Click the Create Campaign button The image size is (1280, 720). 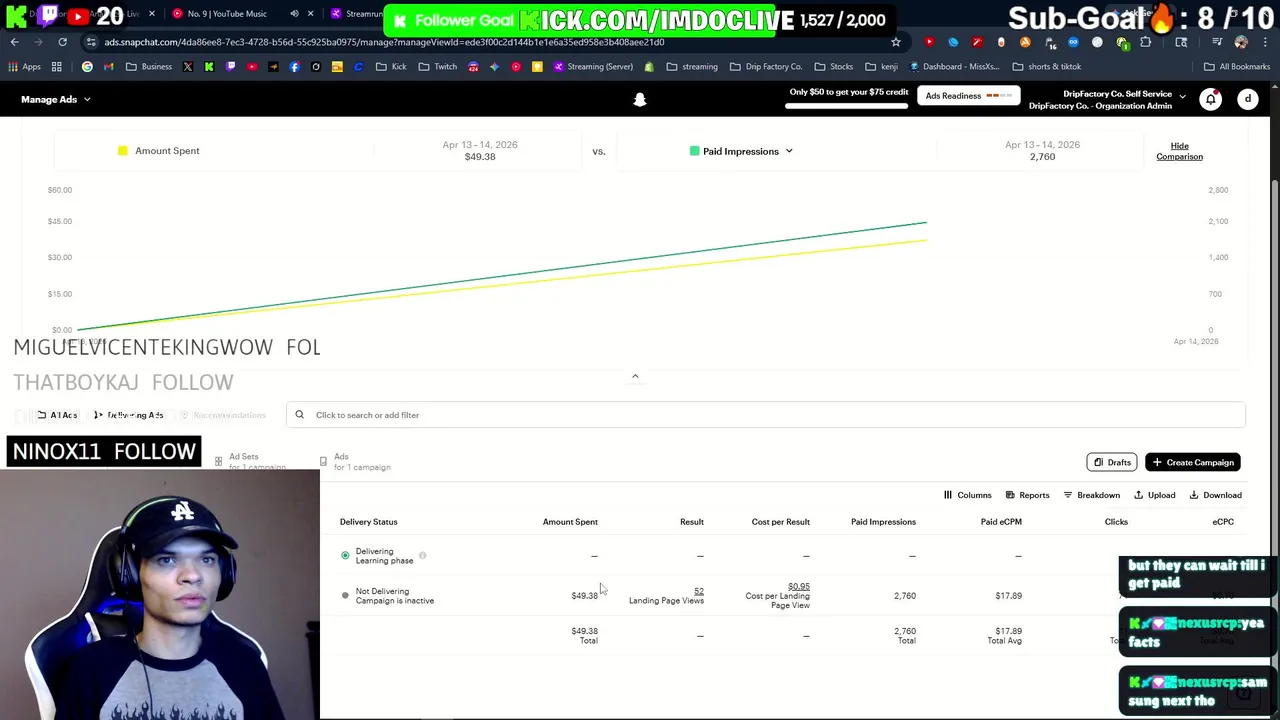click(1193, 462)
